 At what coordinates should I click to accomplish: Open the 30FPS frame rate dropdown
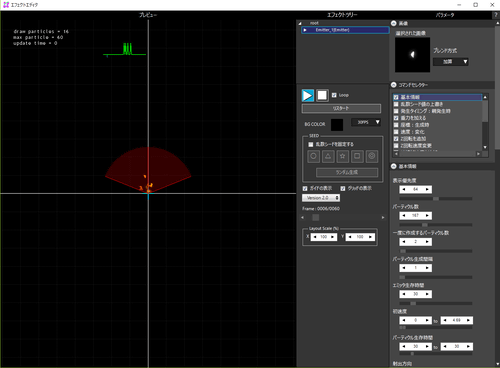tap(366, 122)
